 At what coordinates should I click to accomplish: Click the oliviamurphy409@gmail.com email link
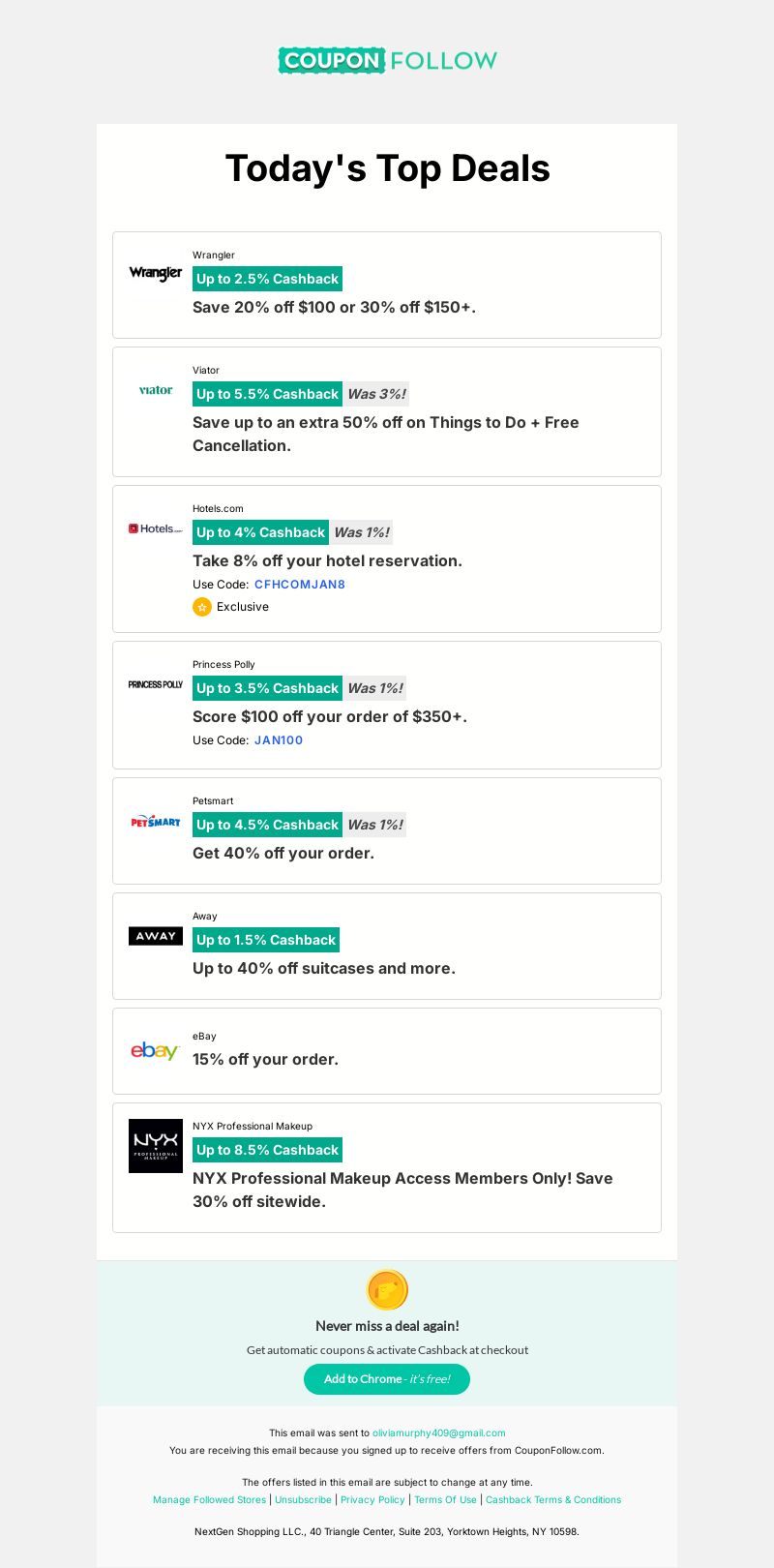pos(439,1433)
